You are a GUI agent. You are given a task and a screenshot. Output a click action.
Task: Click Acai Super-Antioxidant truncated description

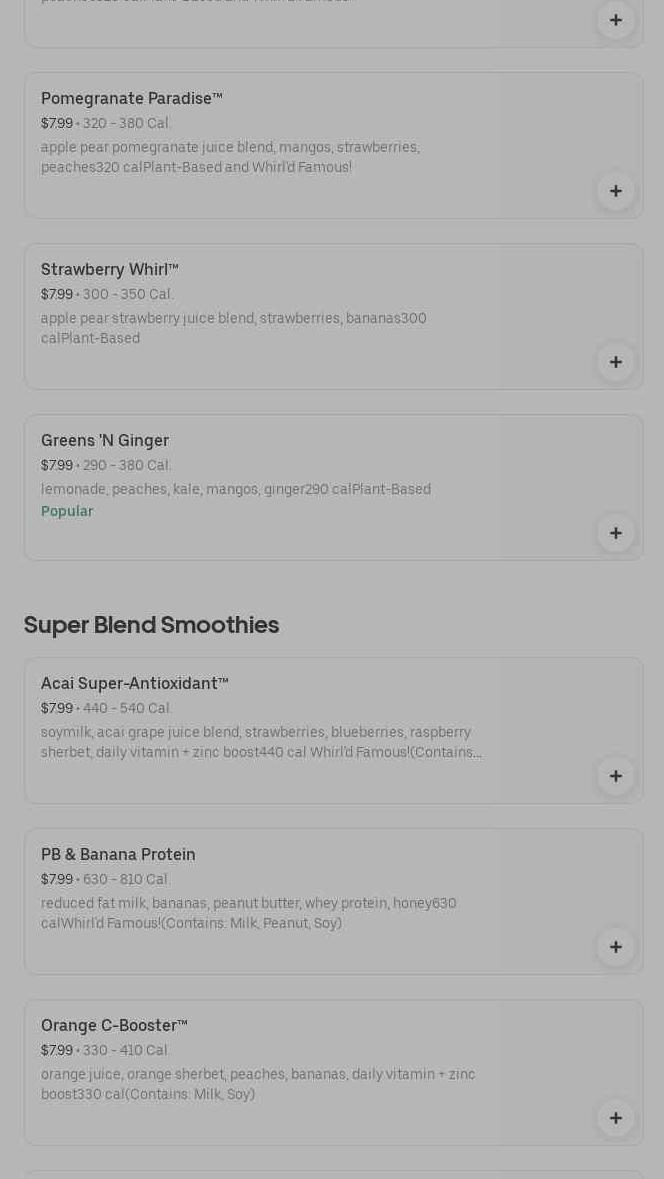(x=260, y=742)
